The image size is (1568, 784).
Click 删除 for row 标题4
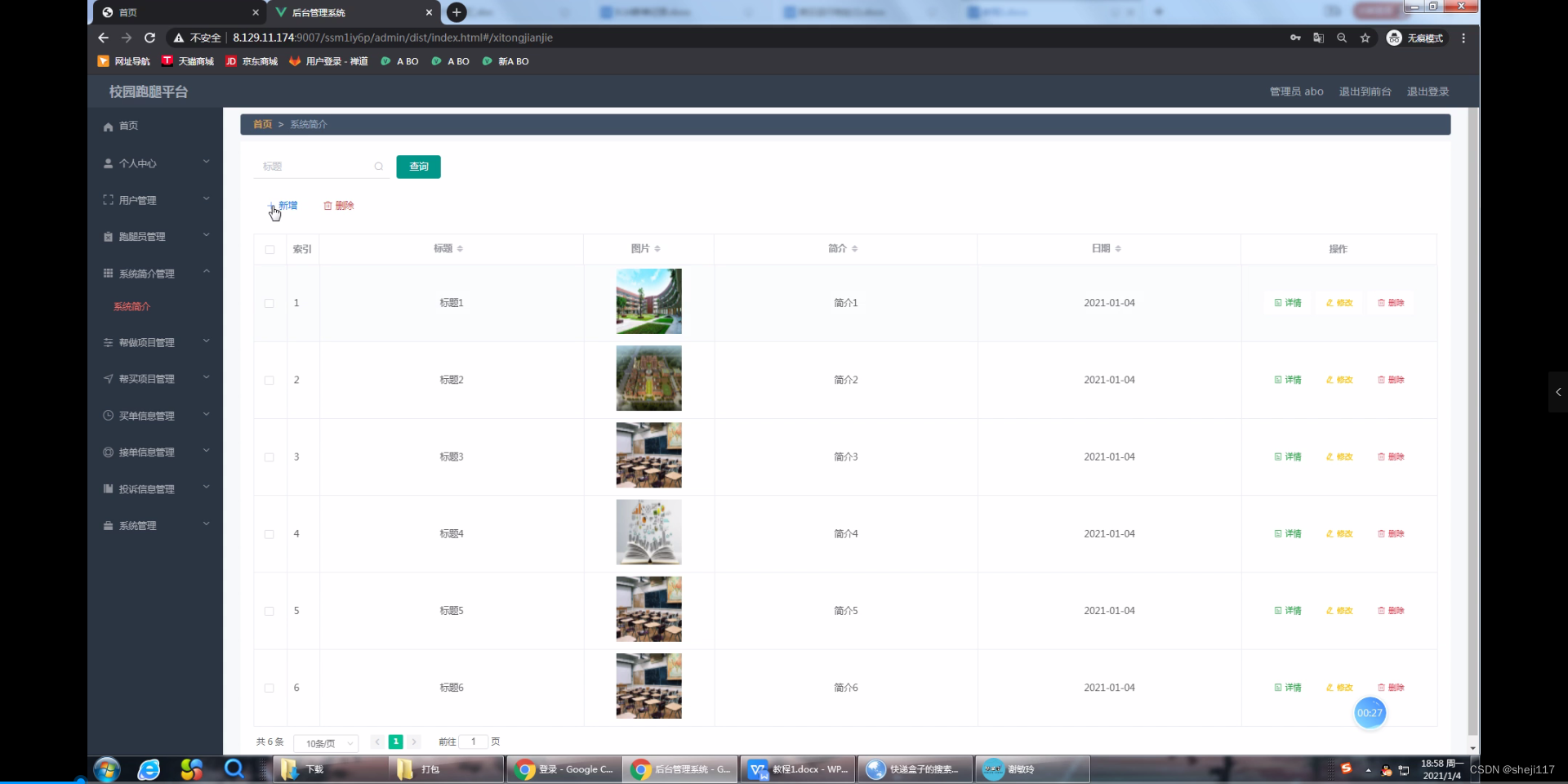(x=1391, y=534)
